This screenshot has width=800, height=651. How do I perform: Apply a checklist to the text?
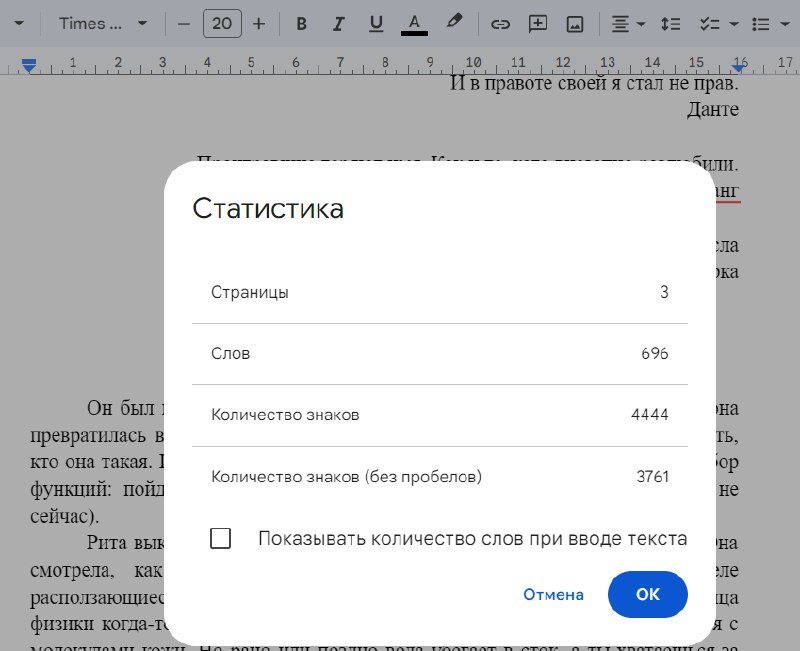709,24
